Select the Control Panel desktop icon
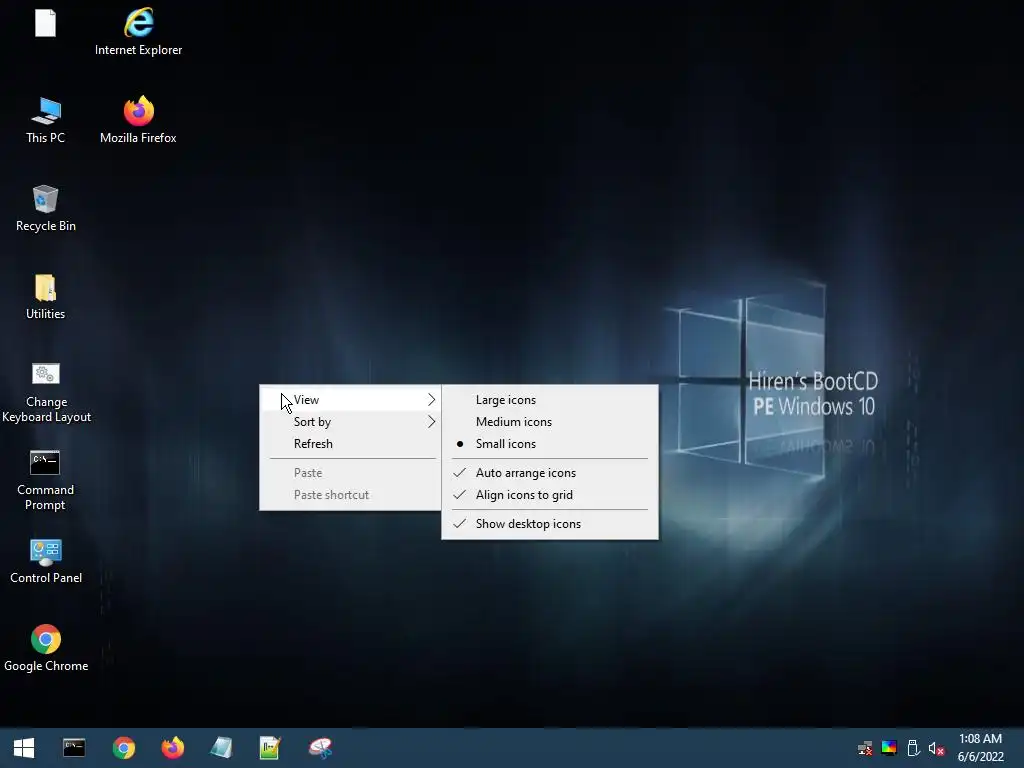1024x768 pixels. coord(46,560)
